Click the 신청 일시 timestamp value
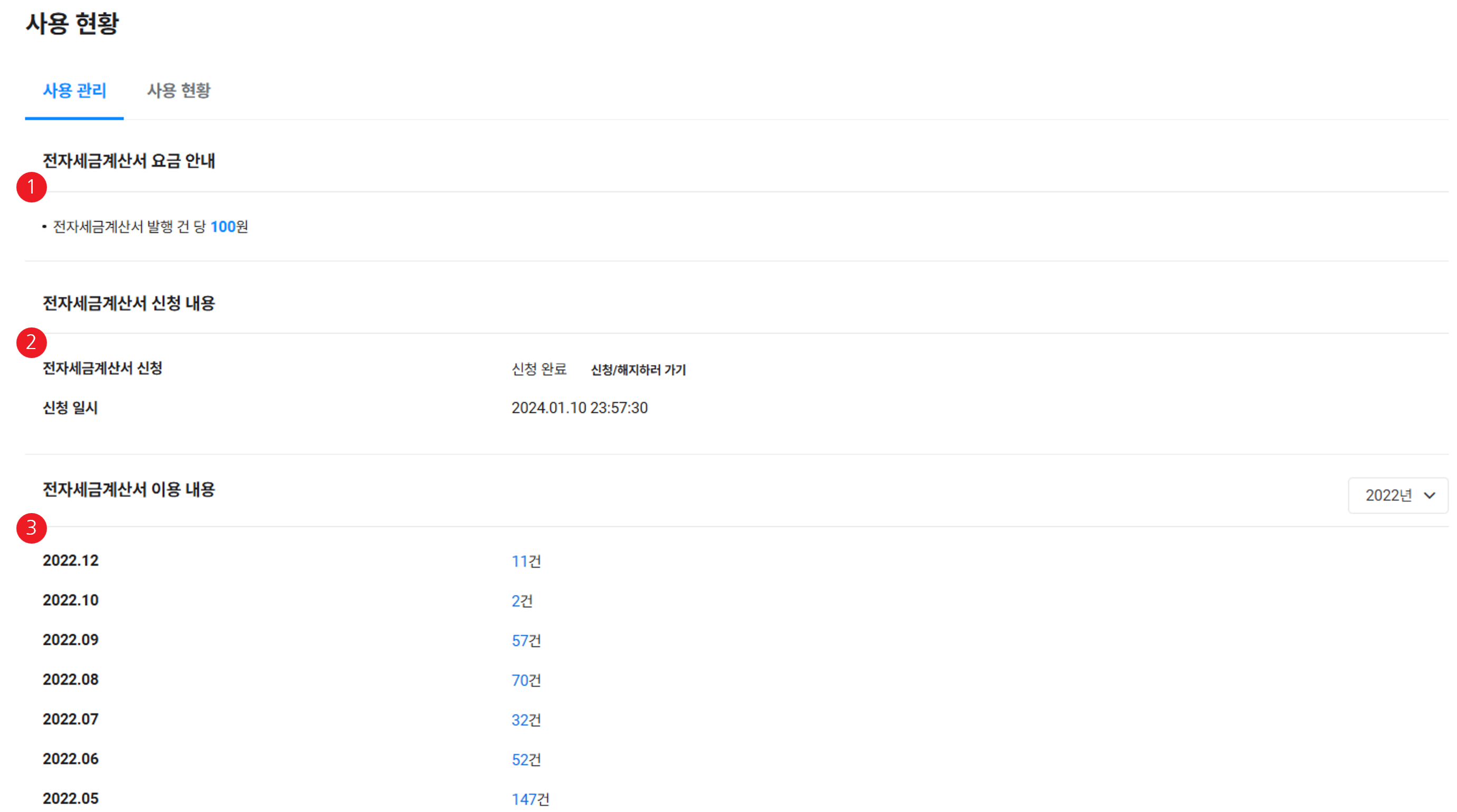1457x812 pixels. pos(579,408)
